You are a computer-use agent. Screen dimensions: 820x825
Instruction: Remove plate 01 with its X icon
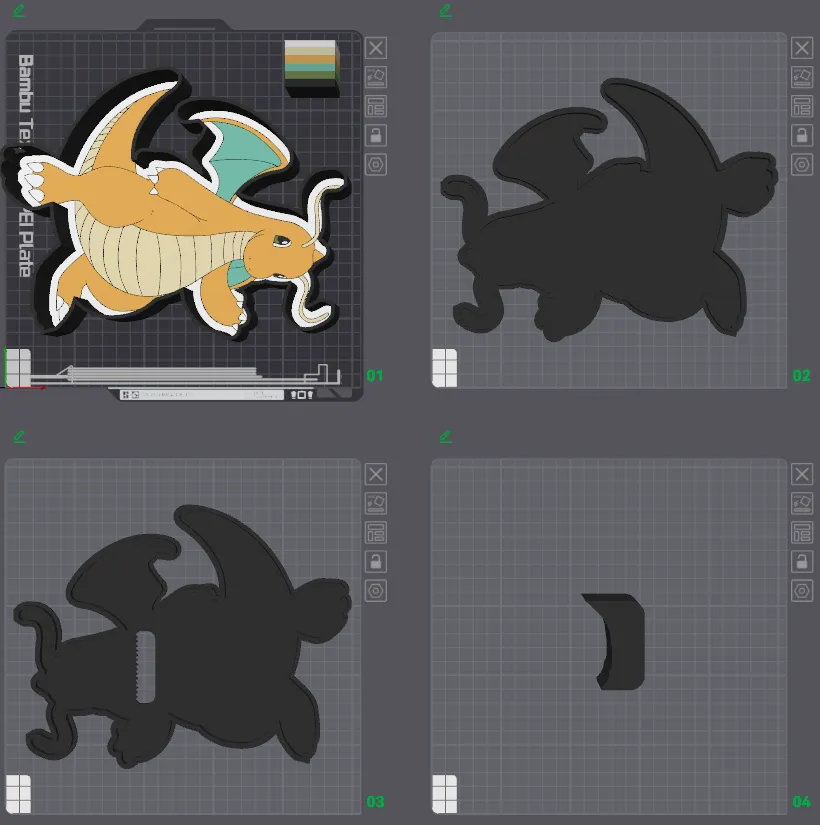pyautogui.click(x=376, y=48)
